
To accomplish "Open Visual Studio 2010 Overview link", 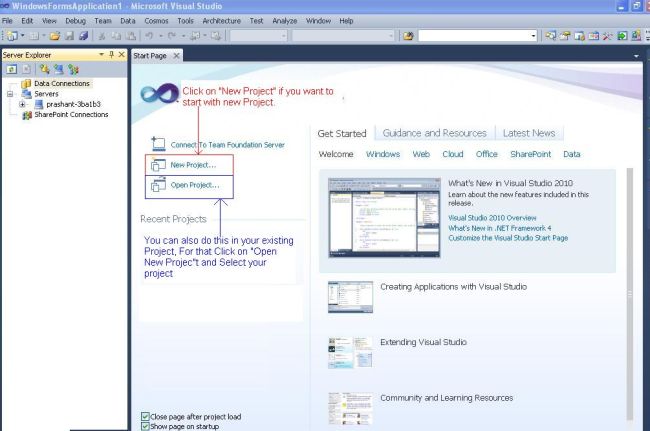I will [492, 218].
